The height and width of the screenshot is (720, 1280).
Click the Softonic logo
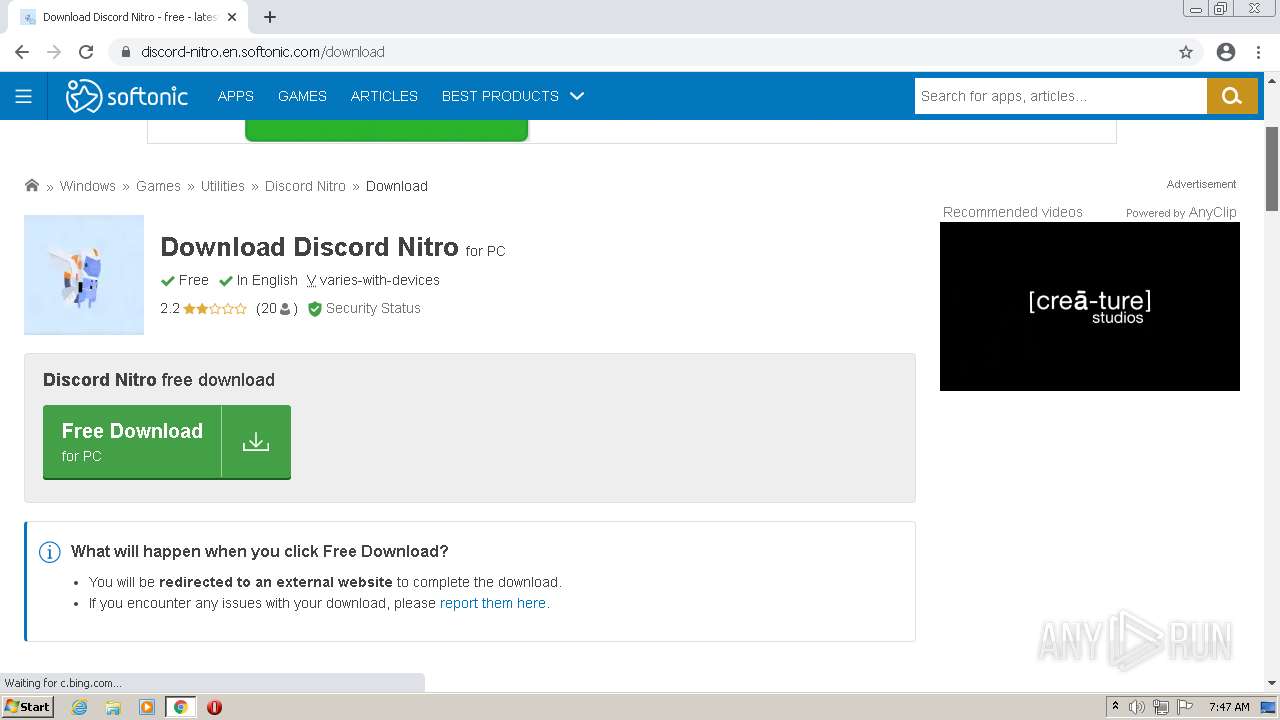(127, 96)
